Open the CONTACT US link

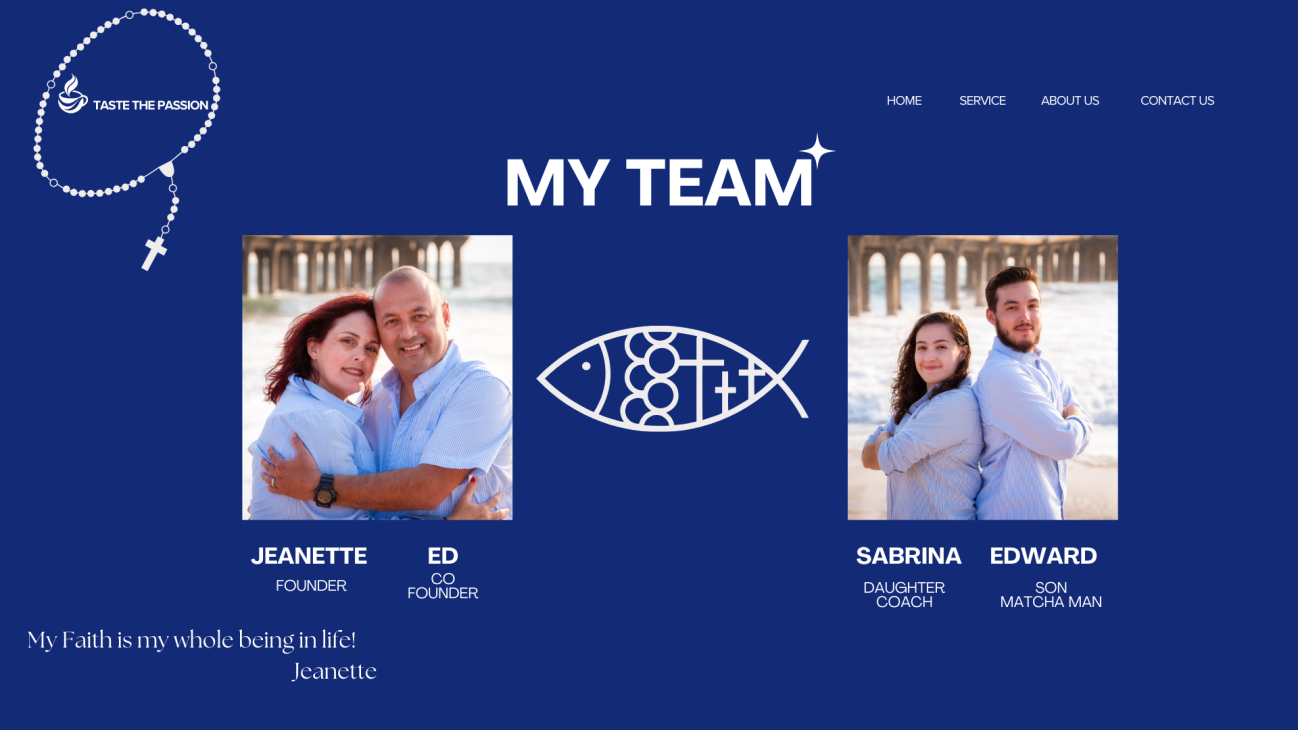(x=1177, y=101)
